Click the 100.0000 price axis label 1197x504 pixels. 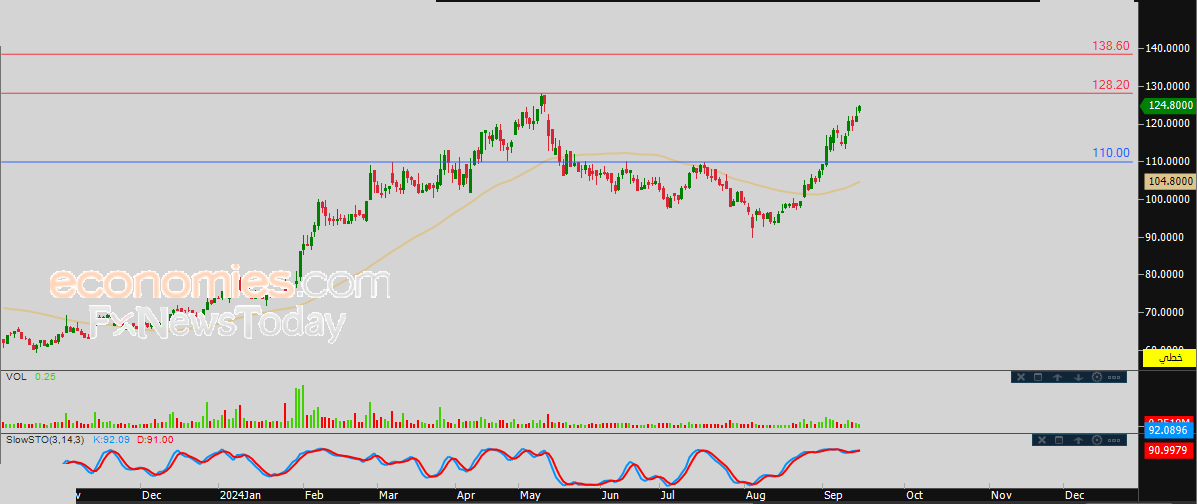[x=1168, y=199]
